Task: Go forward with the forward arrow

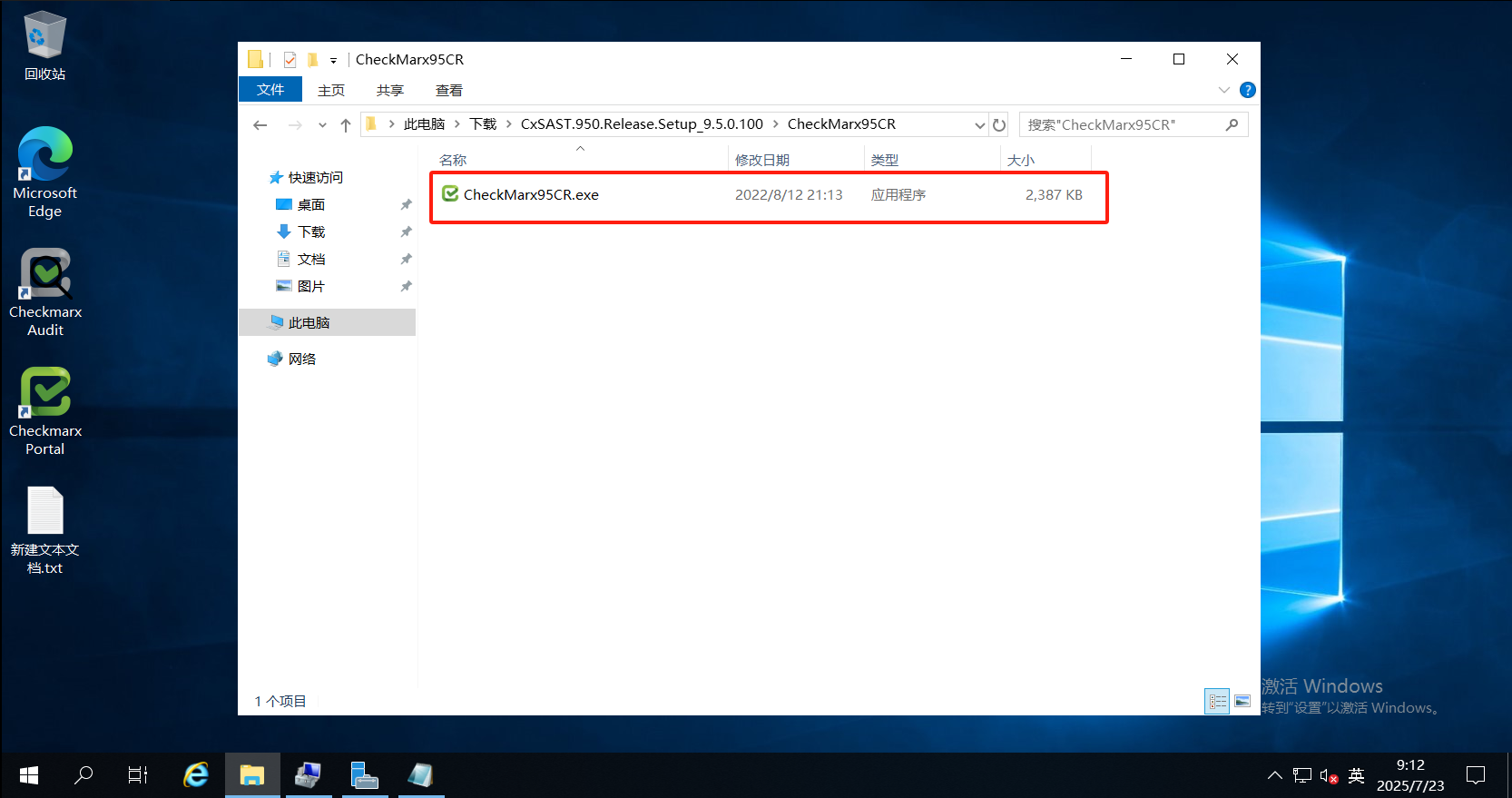Action: [294, 124]
